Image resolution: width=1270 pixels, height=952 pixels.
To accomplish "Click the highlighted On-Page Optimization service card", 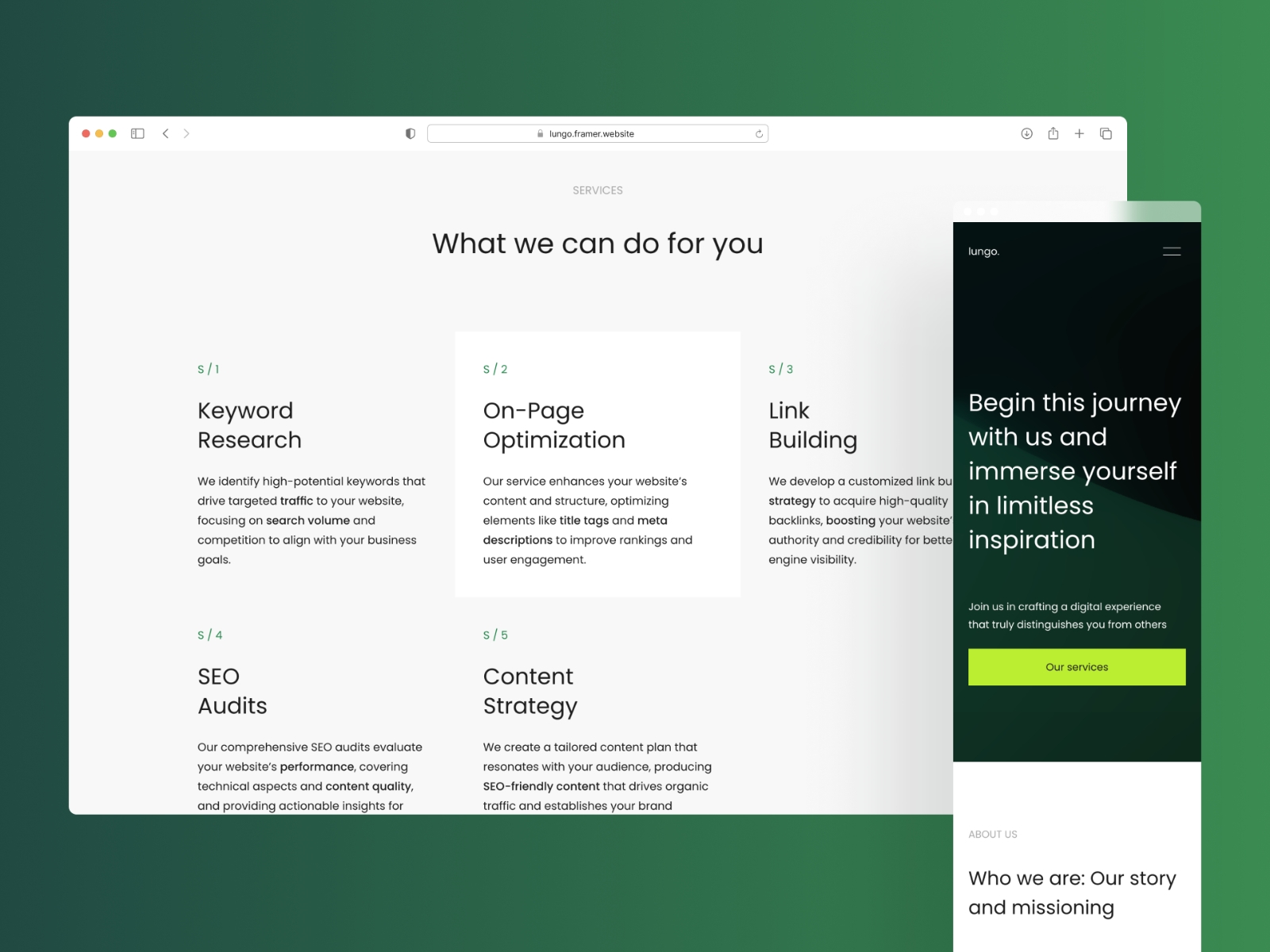I will (x=597, y=463).
